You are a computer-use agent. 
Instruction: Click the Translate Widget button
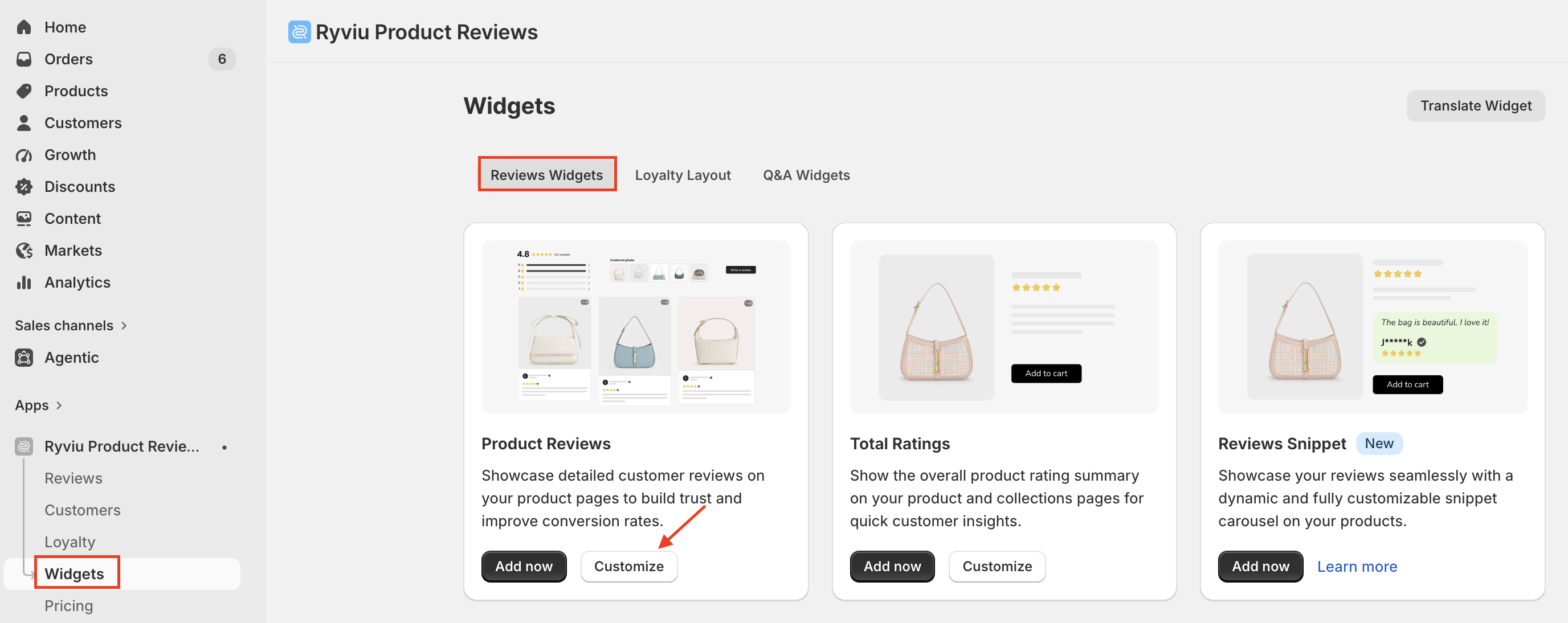(x=1476, y=105)
